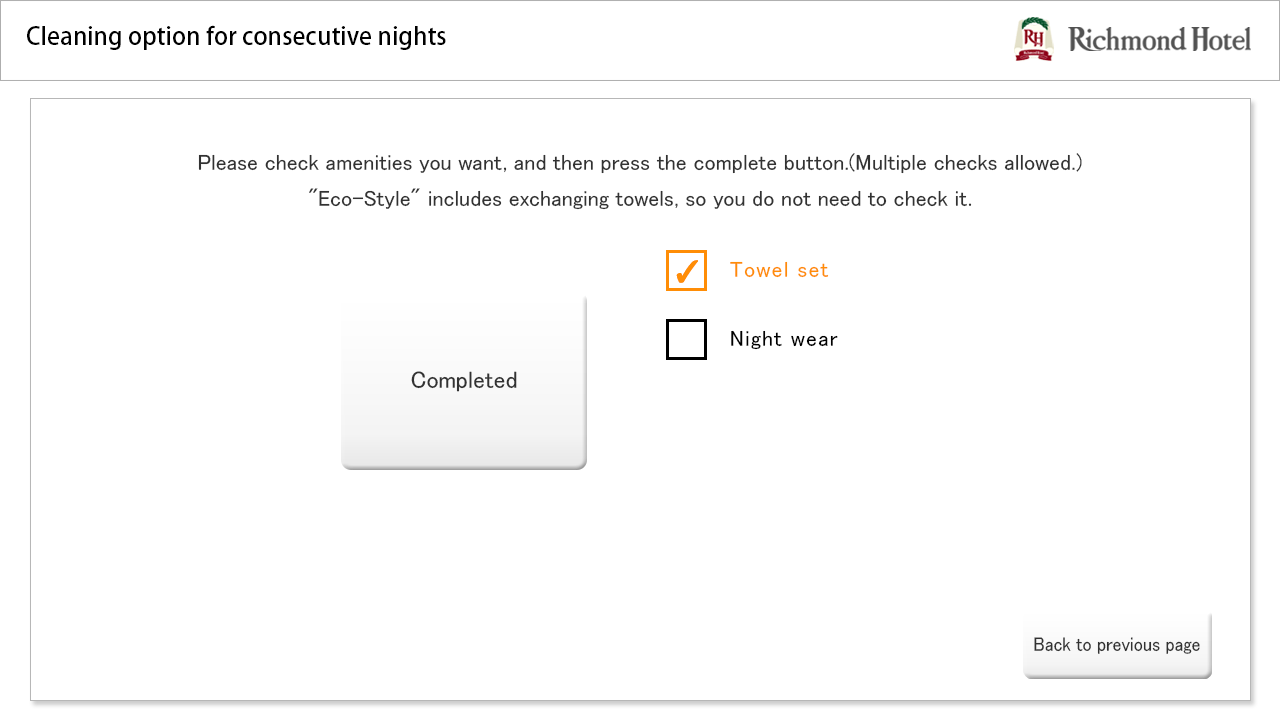Viewport: 1280px width, 720px height.
Task: Click the RH crest emblem icon
Action: 1034,39
